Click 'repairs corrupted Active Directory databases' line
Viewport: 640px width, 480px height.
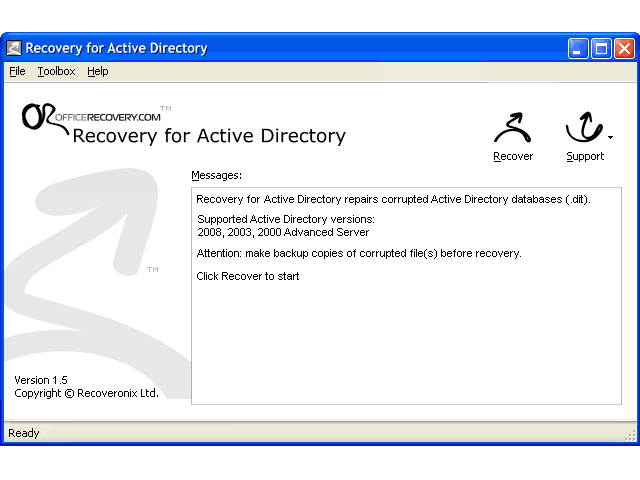click(393, 199)
